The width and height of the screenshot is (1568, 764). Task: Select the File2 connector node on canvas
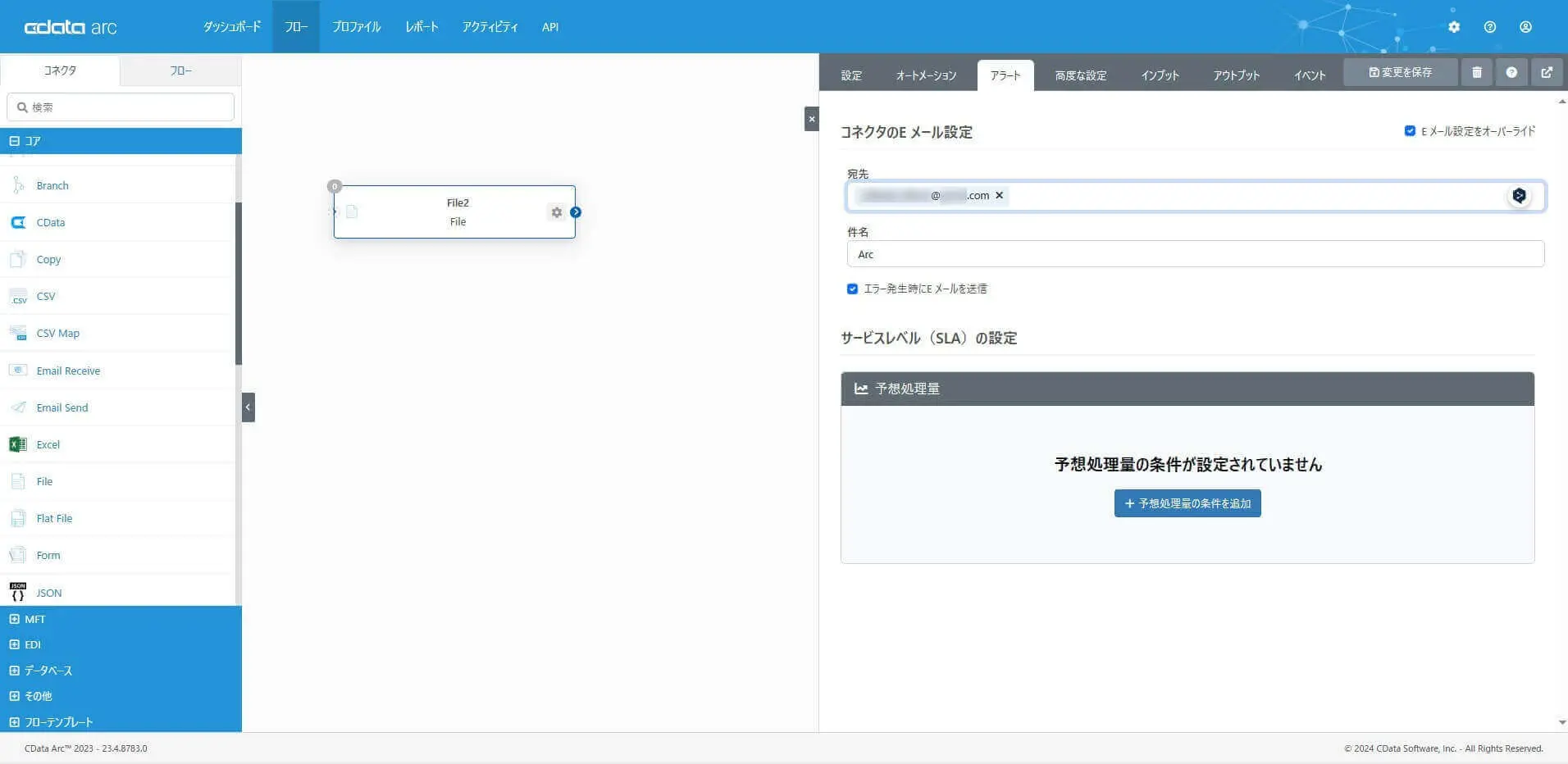[x=454, y=212]
